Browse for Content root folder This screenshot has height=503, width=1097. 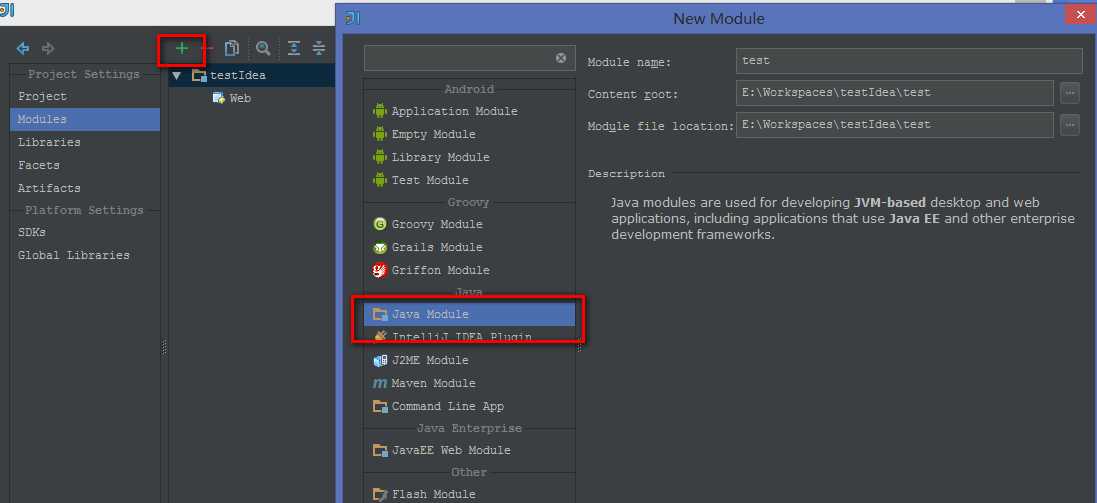[x=1070, y=92]
